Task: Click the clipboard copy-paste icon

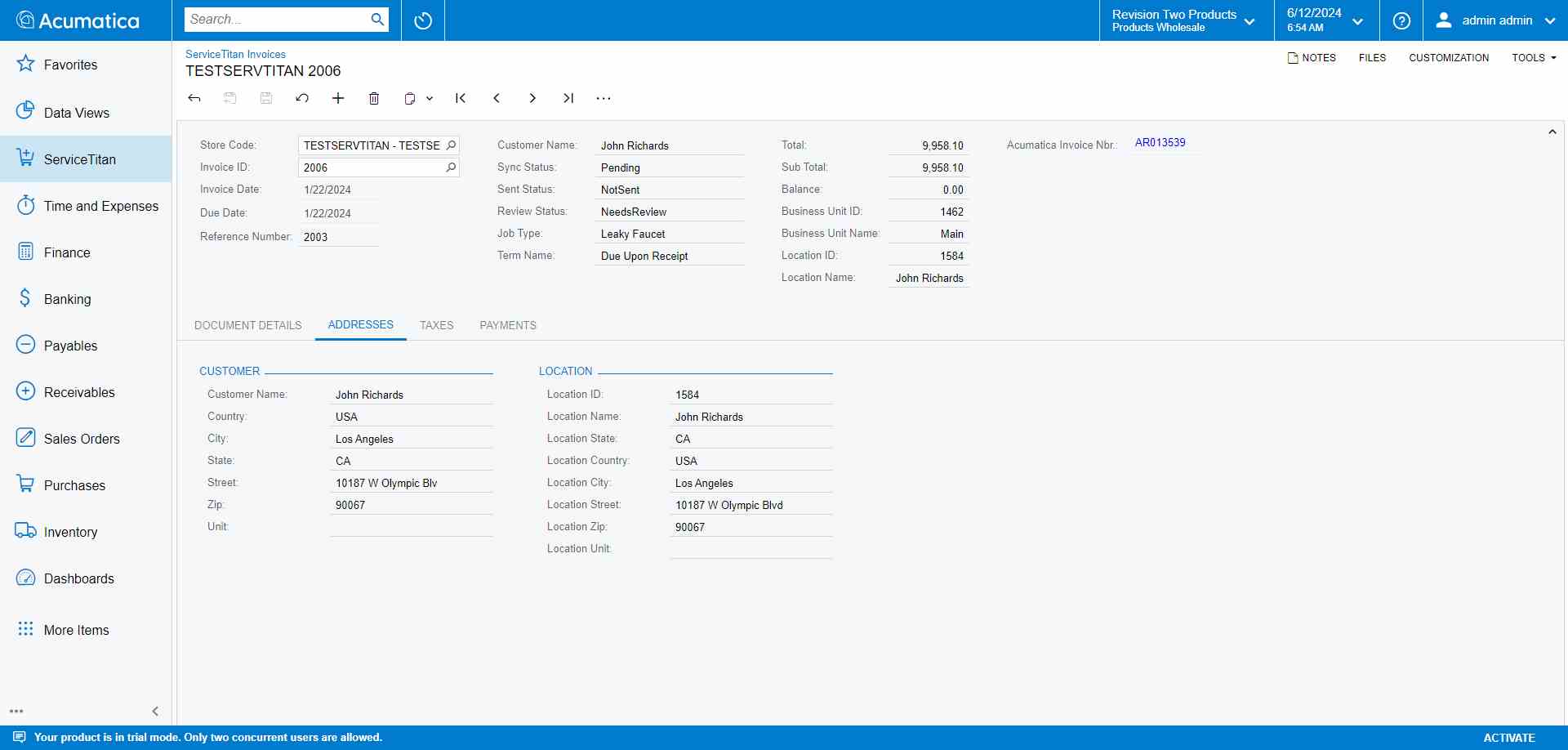Action: coord(410,98)
